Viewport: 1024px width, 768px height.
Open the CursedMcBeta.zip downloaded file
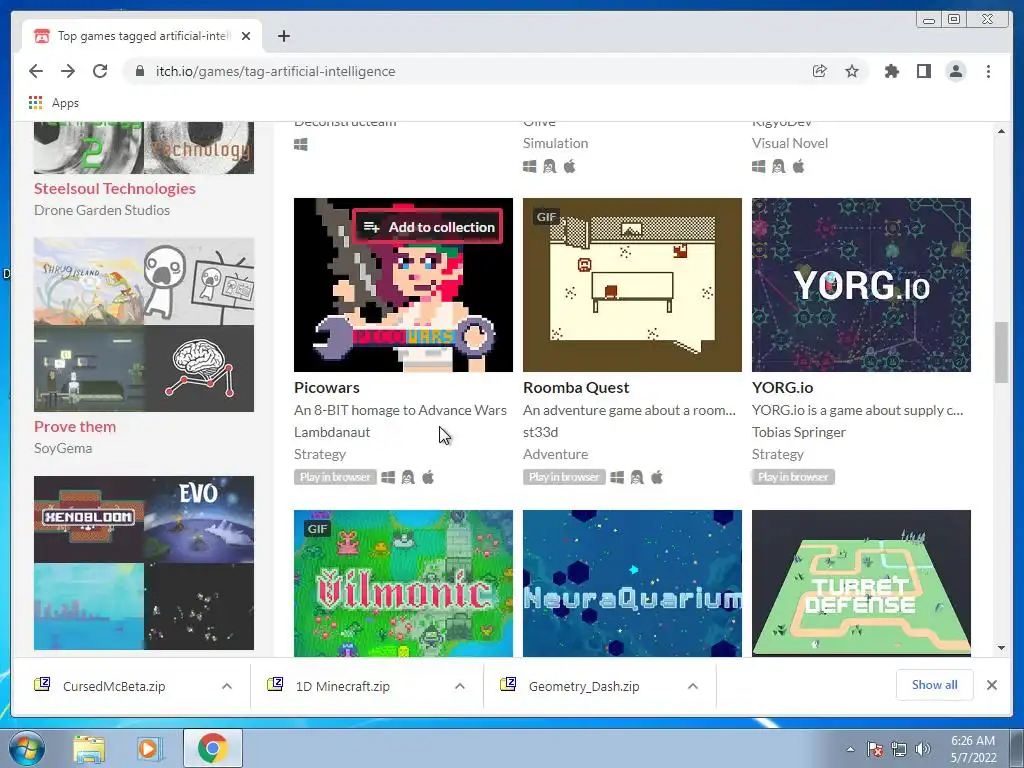(114, 686)
